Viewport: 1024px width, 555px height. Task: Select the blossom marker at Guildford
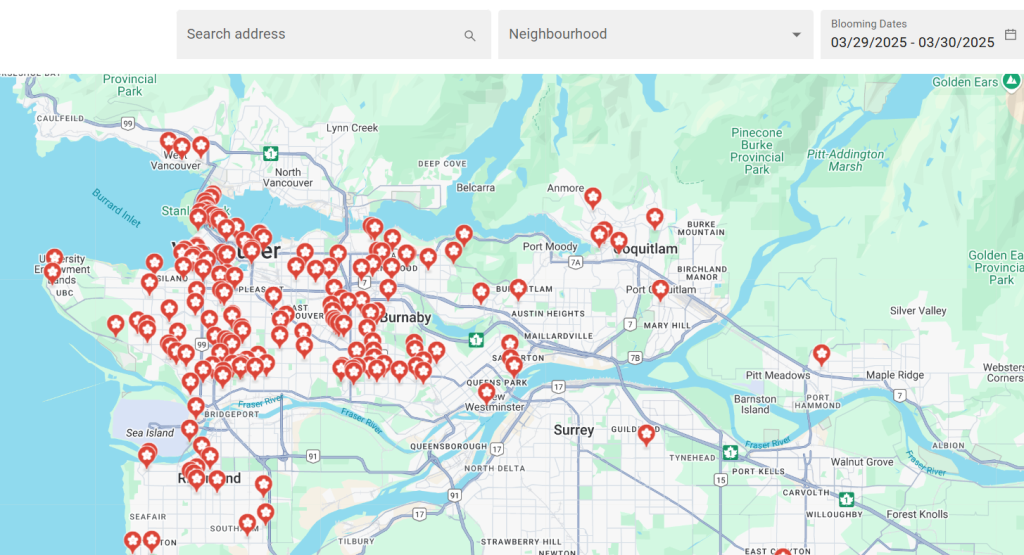(646, 434)
